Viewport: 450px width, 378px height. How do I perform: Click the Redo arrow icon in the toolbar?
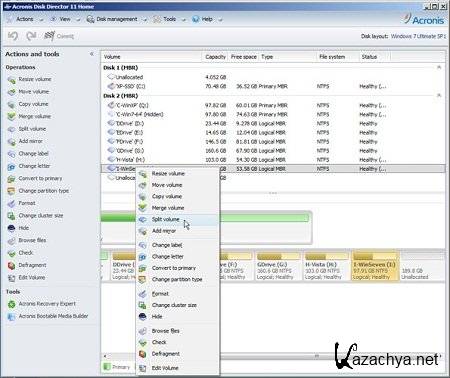click(31, 36)
